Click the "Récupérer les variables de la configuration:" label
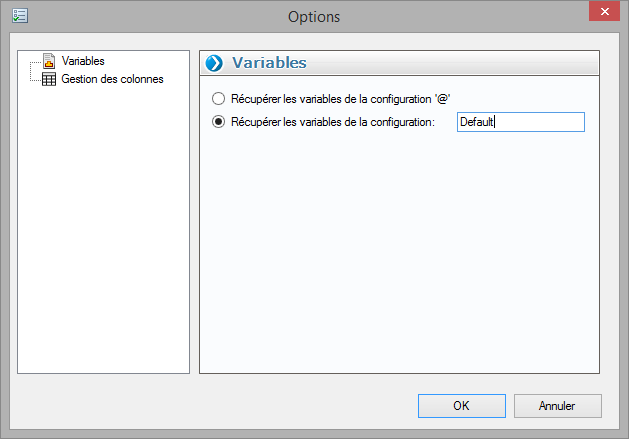 tap(333, 122)
